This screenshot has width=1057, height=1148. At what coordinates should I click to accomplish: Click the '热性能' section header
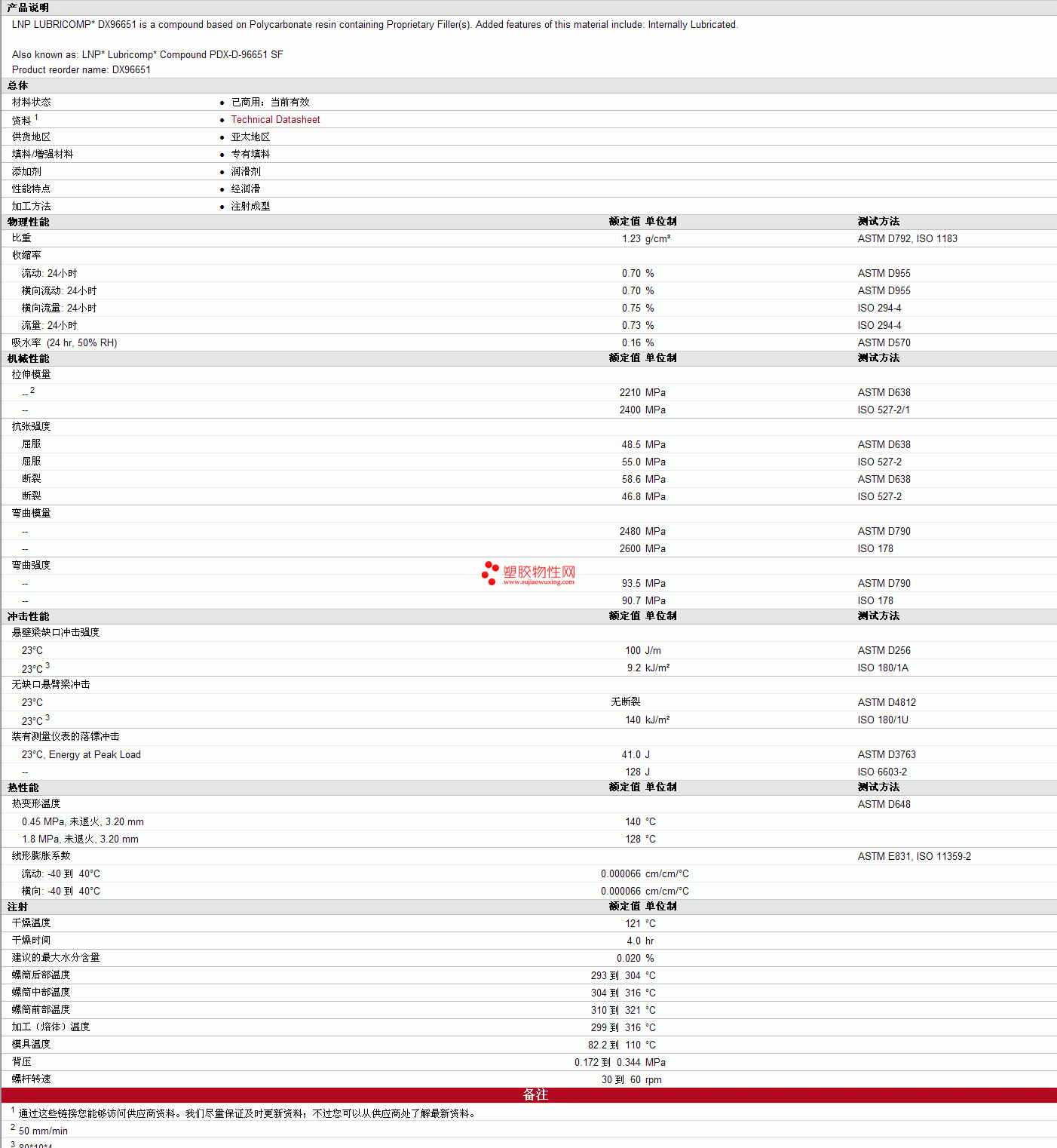point(23,787)
